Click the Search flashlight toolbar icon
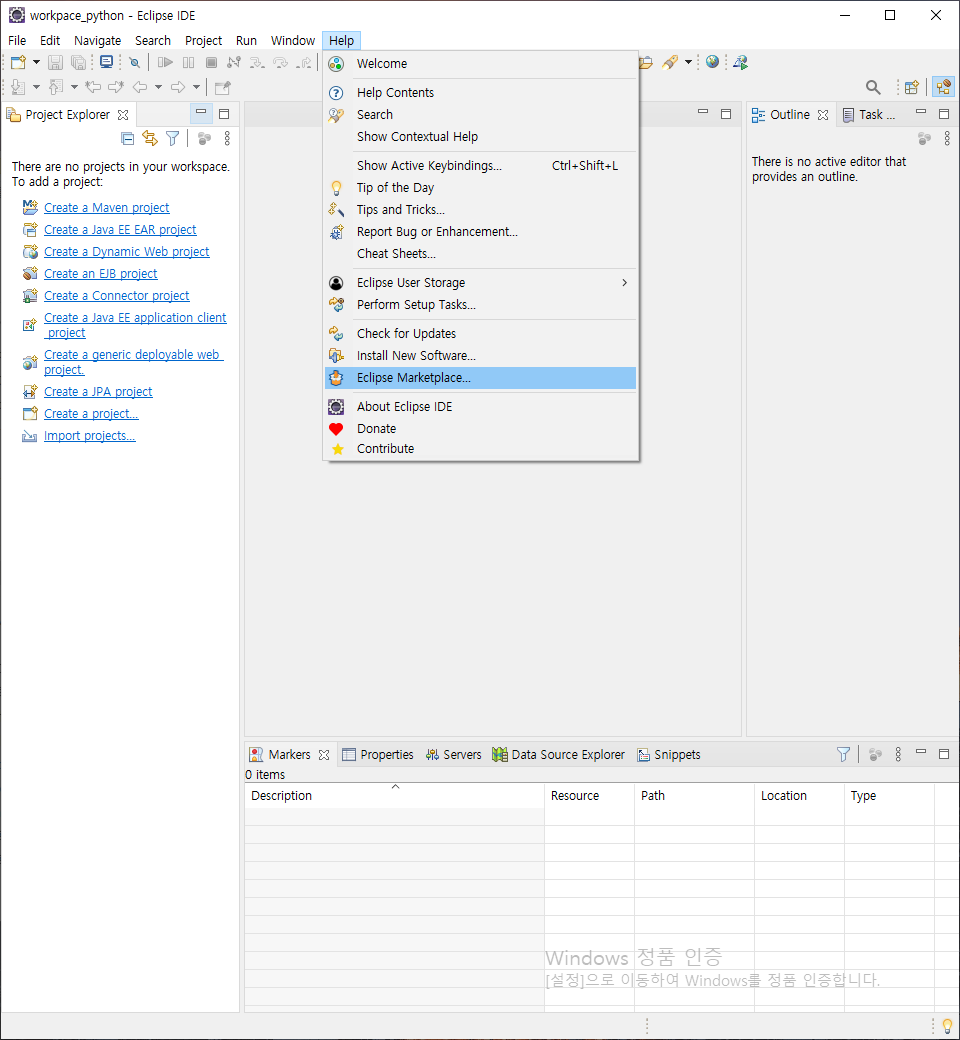 670,62
